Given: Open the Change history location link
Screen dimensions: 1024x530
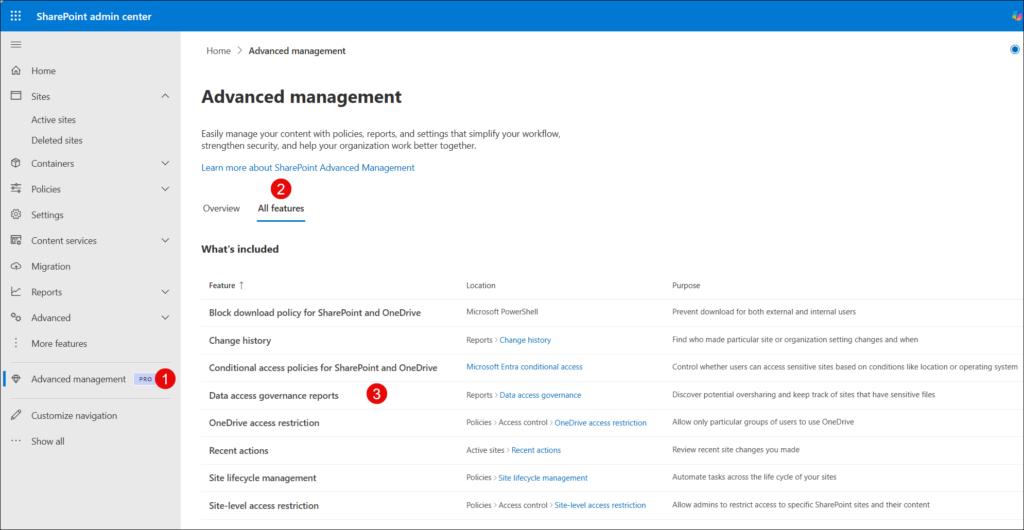Looking at the screenshot, I should pyautogui.click(x=525, y=340).
